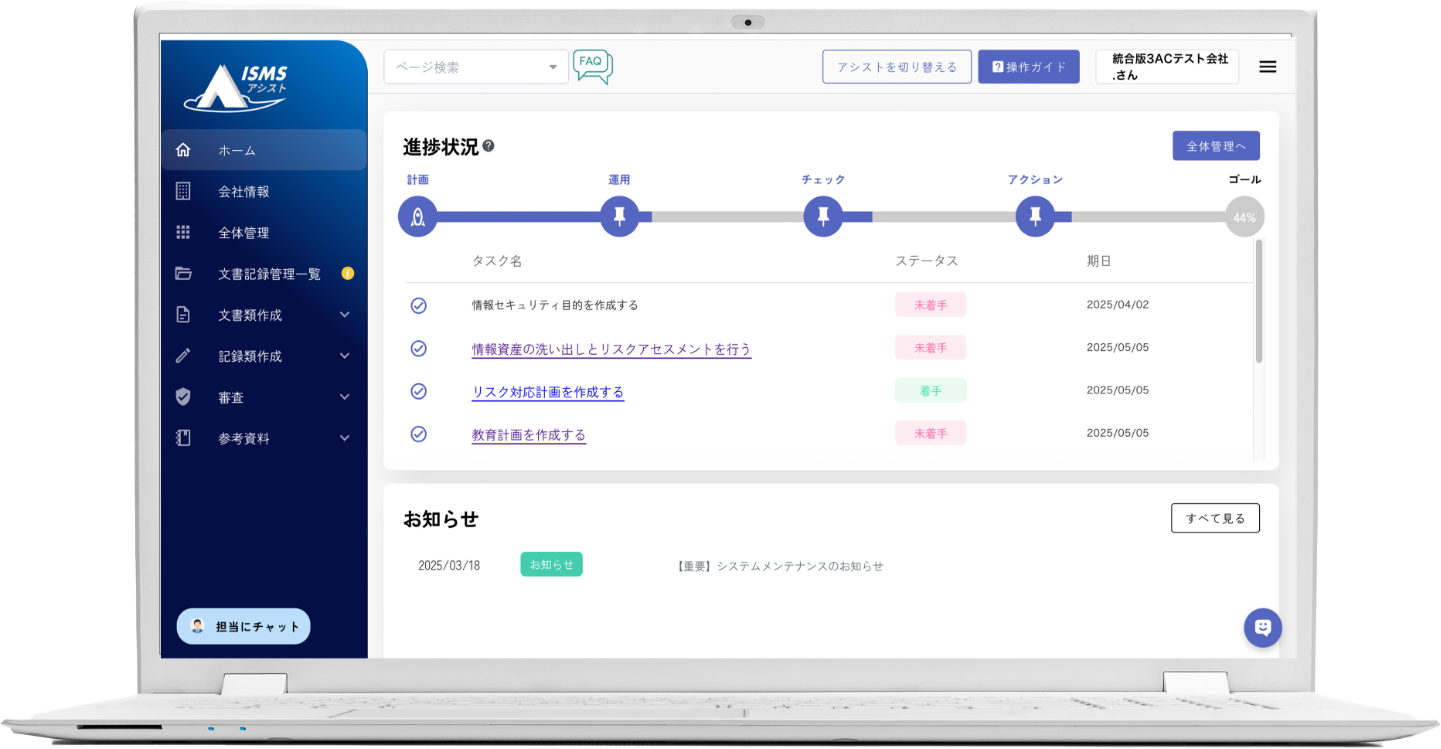Toggle check circle for 情報資産の洗い出しとリスクアセスメントを行う
1441x749 pixels.
tap(419, 349)
